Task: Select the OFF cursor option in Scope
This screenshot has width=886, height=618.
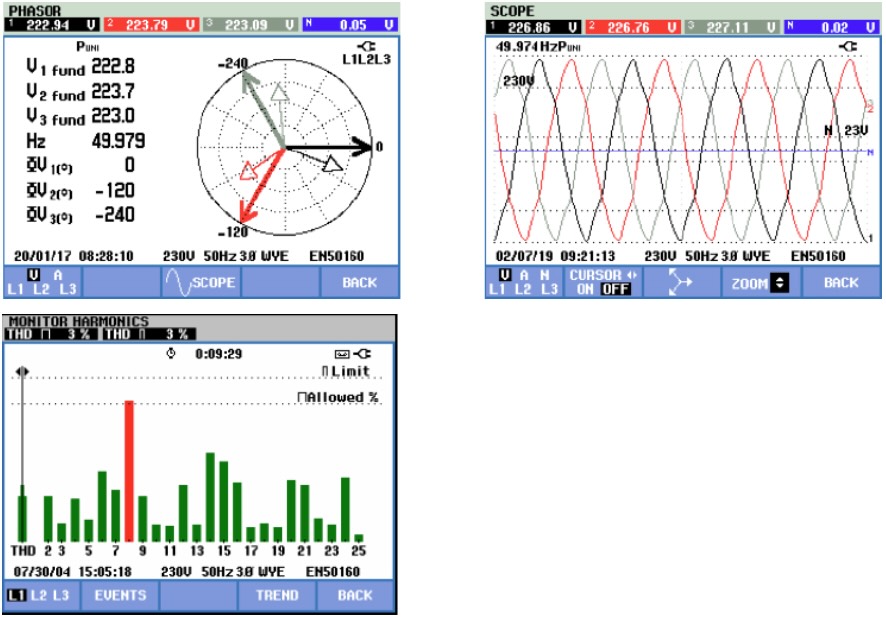Action: tap(615, 289)
